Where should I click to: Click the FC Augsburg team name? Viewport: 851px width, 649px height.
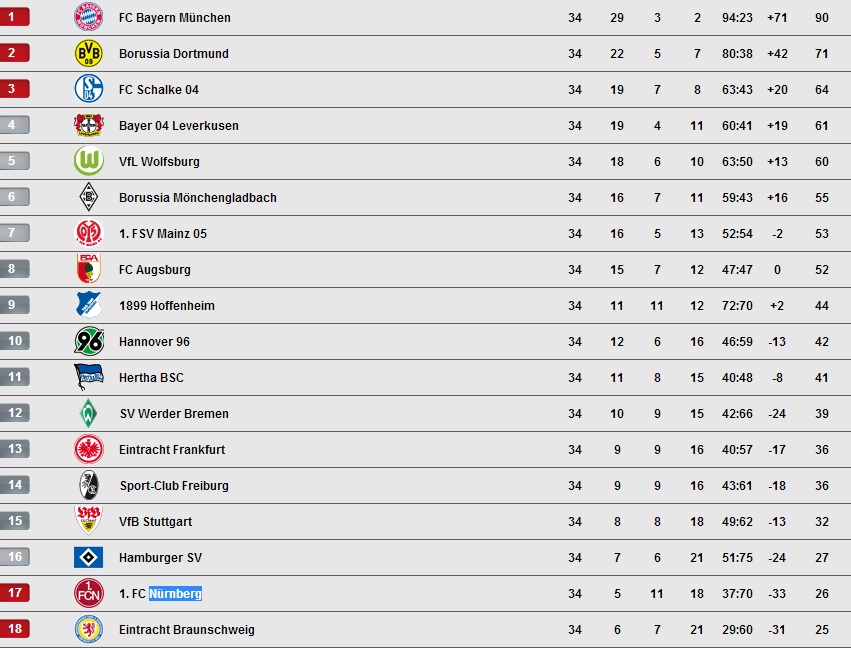tap(155, 270)
